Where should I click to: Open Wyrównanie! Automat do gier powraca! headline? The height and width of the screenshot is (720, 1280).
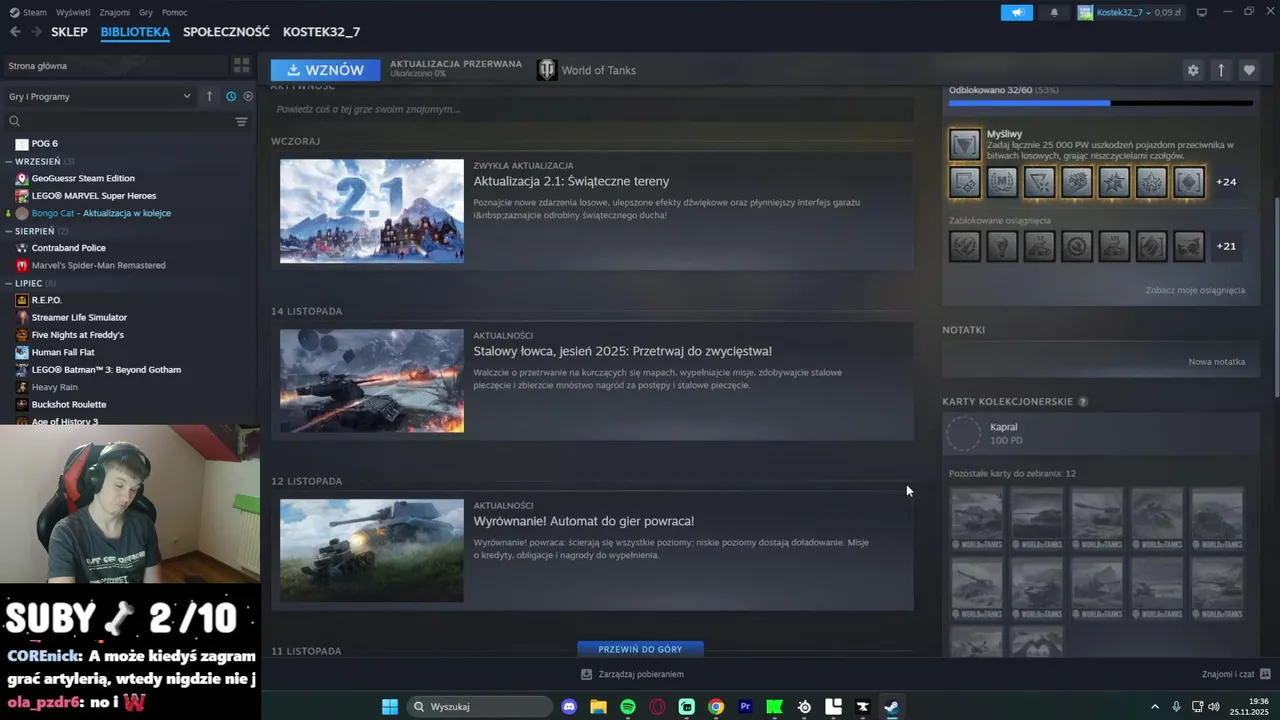click(583, 521)
